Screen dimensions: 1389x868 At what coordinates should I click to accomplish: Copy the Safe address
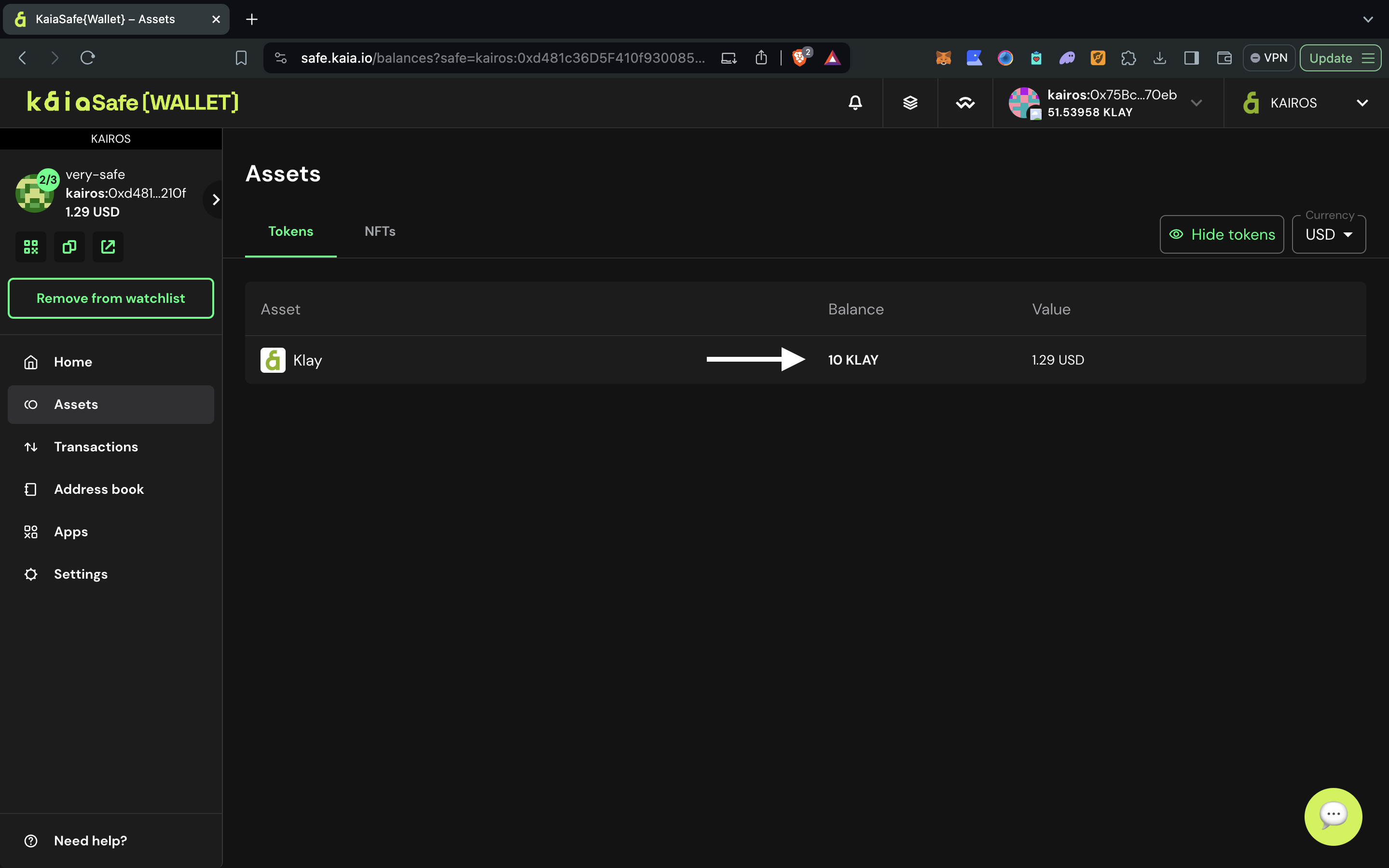[69, 247]
